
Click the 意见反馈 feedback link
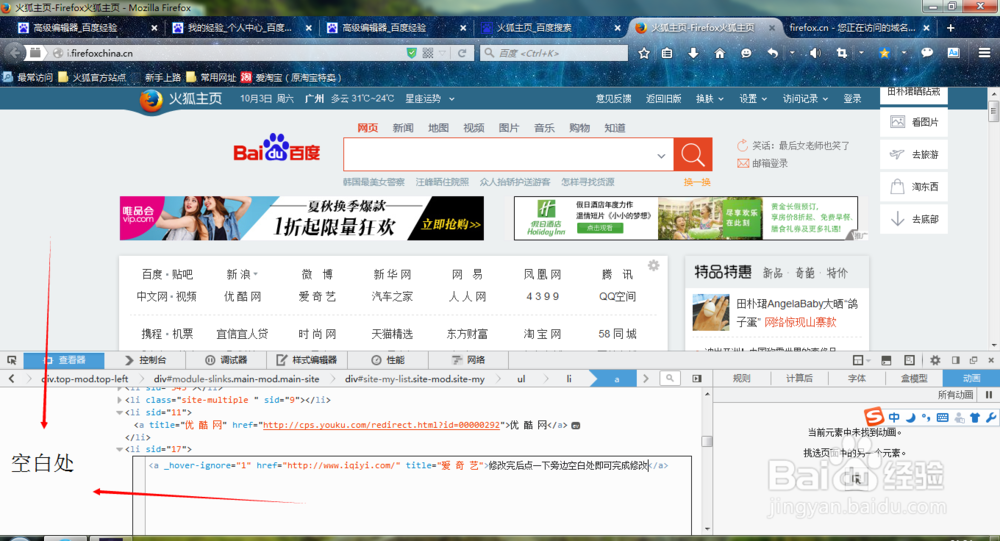click(614, 99)
